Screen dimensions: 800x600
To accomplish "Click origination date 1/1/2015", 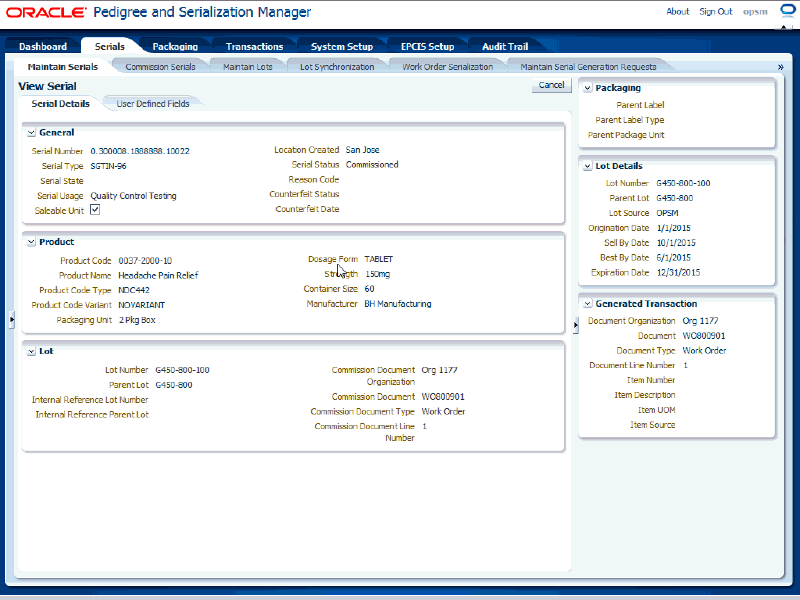I will [673, 228].
